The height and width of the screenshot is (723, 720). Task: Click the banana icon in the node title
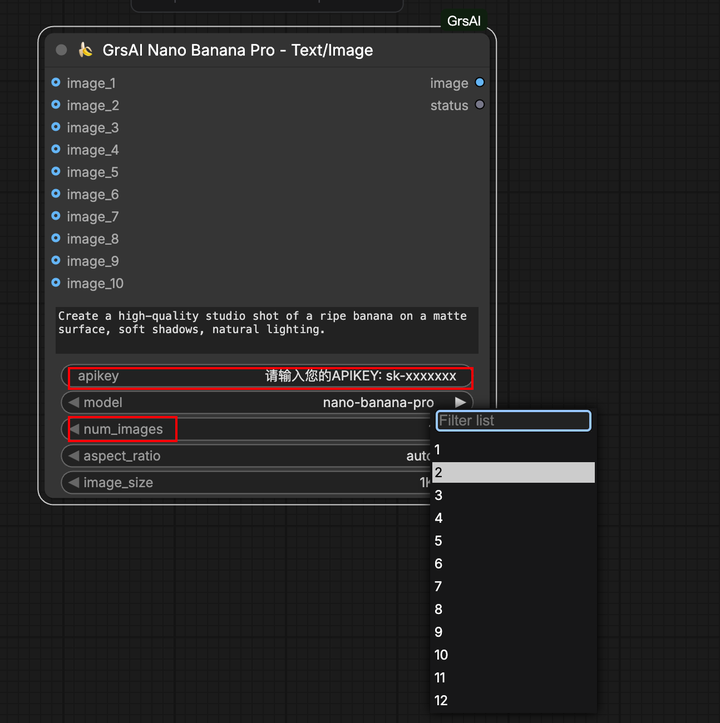pos(85,50)
